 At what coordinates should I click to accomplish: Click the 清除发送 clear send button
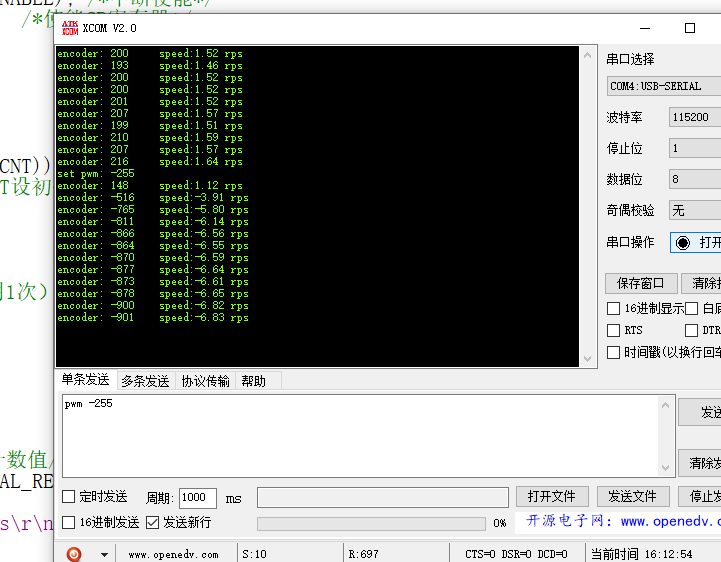tap(700, 463)
